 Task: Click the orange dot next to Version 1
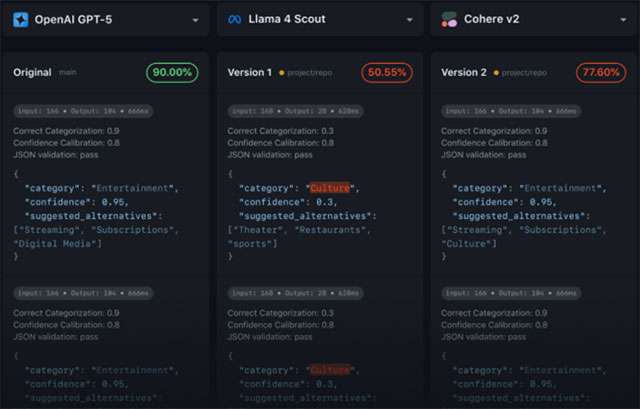tap(283, 73)
